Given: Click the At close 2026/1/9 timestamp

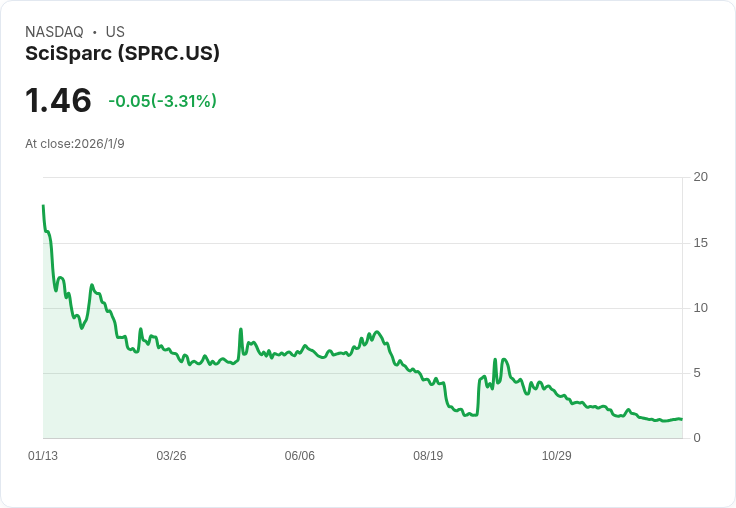Looking at the screenshot, I should [x=75, y=144].
